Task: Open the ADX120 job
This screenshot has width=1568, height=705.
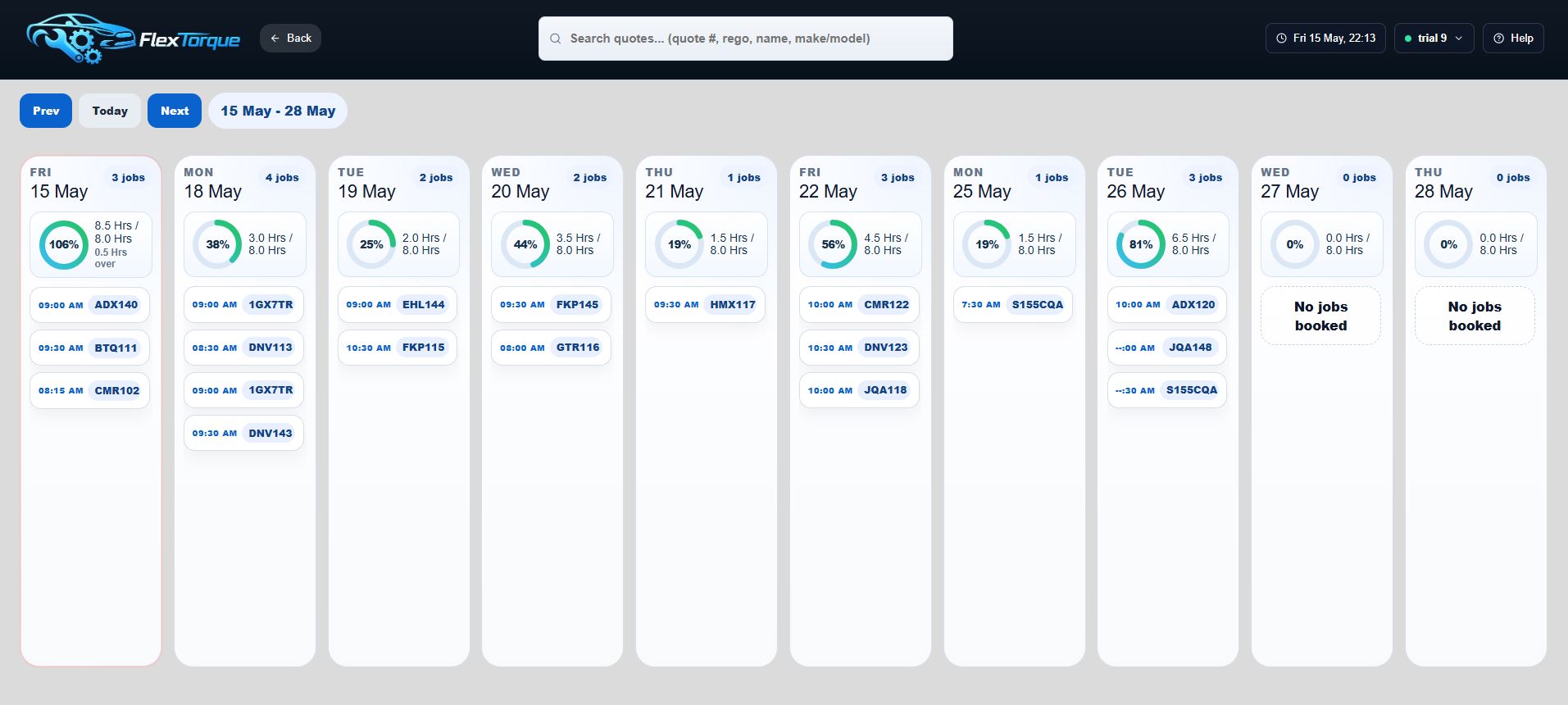Action: pyautogui.click(x=1166, y=305)
